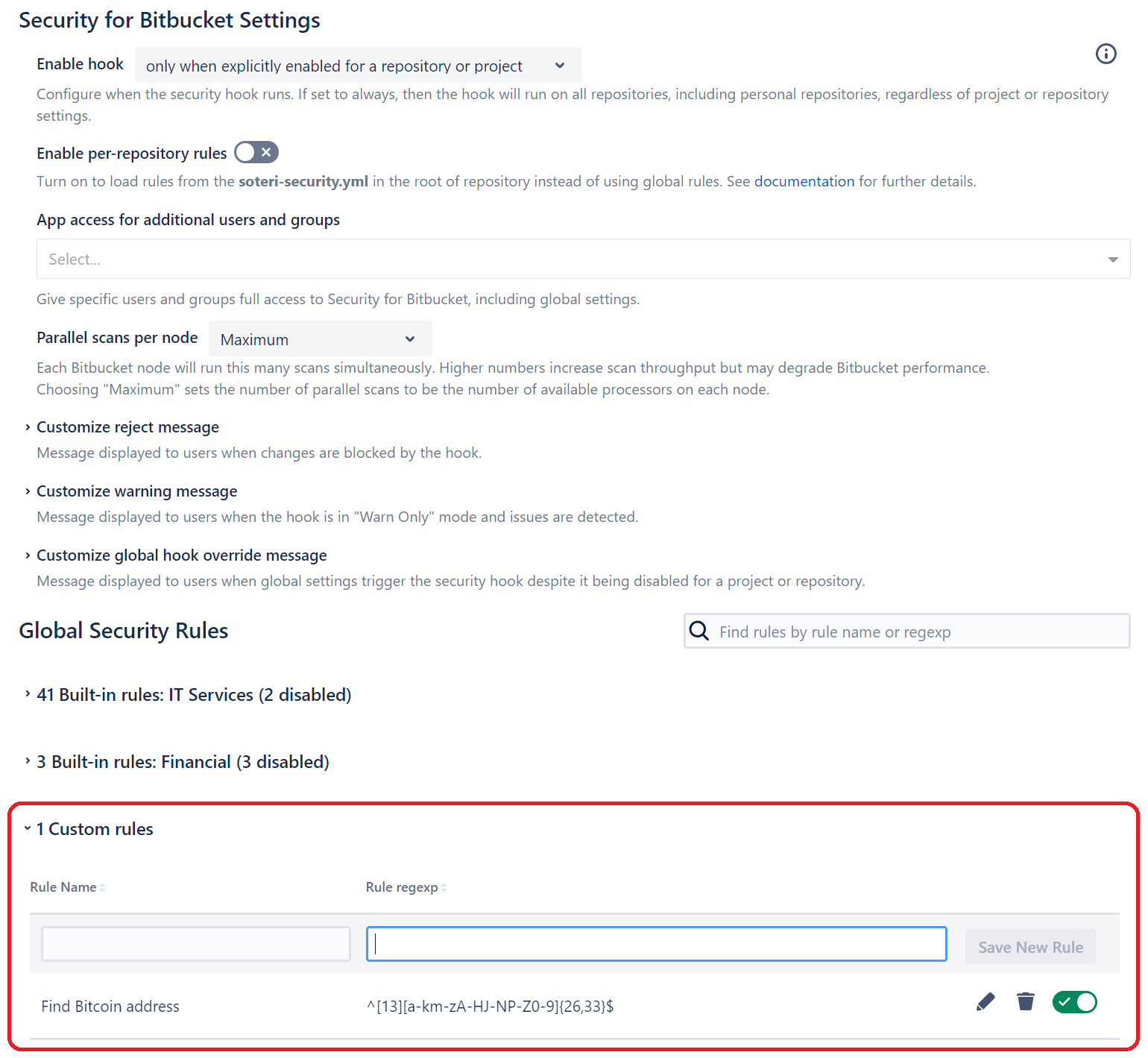
Task: Sort by Rule regexp column
Action: (x=406, y=887)
